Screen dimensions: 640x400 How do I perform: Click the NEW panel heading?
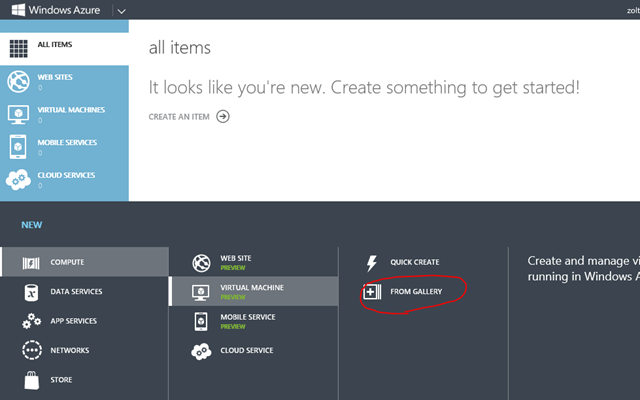(32, 225)
